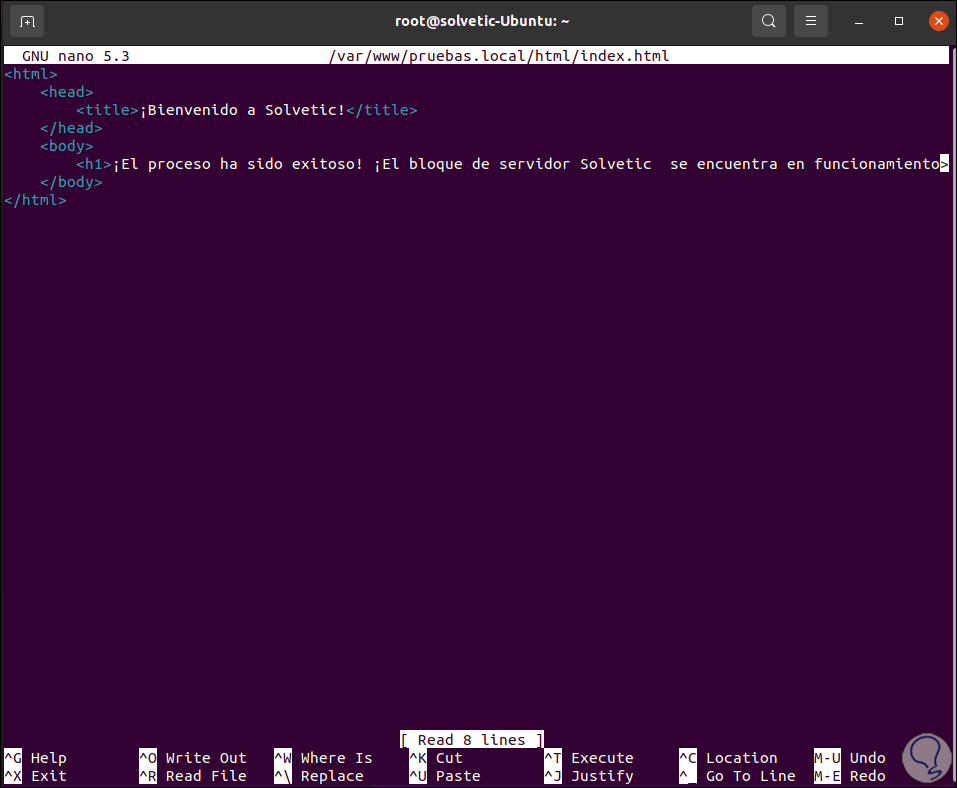Select the GNU nano 5.3 header text
Viewport: 957px width, 788px height.
pyautogui.click(x=76, y=56)
